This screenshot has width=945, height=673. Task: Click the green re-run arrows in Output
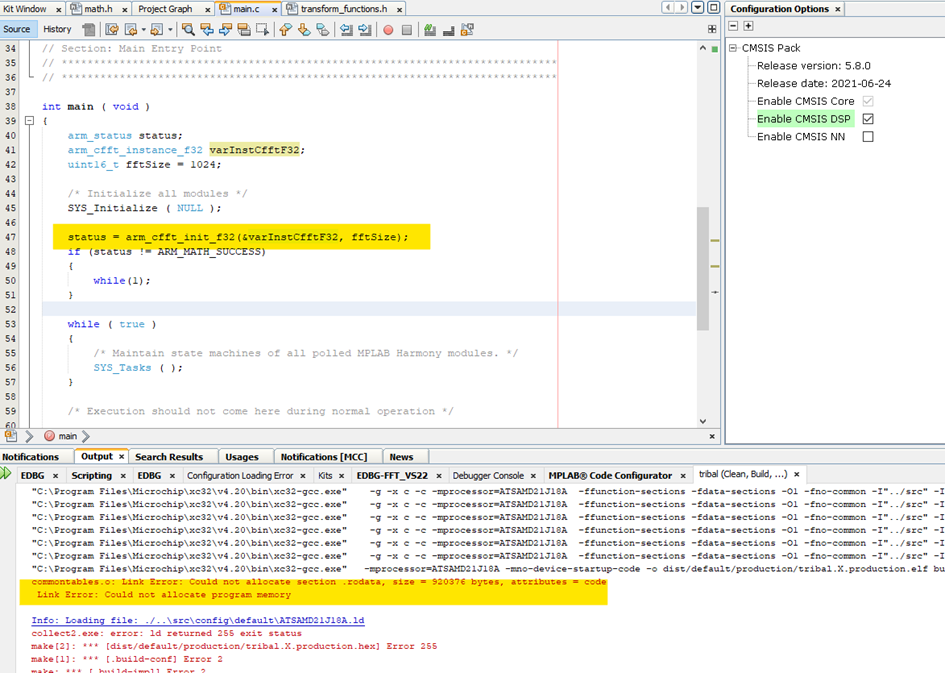tap(7, 474)
